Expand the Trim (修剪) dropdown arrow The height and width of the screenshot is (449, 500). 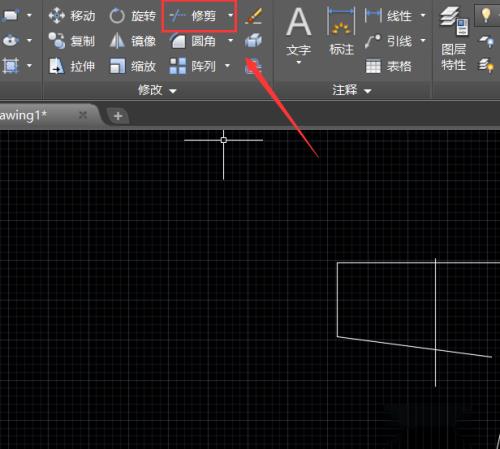[x=230, y=15]
